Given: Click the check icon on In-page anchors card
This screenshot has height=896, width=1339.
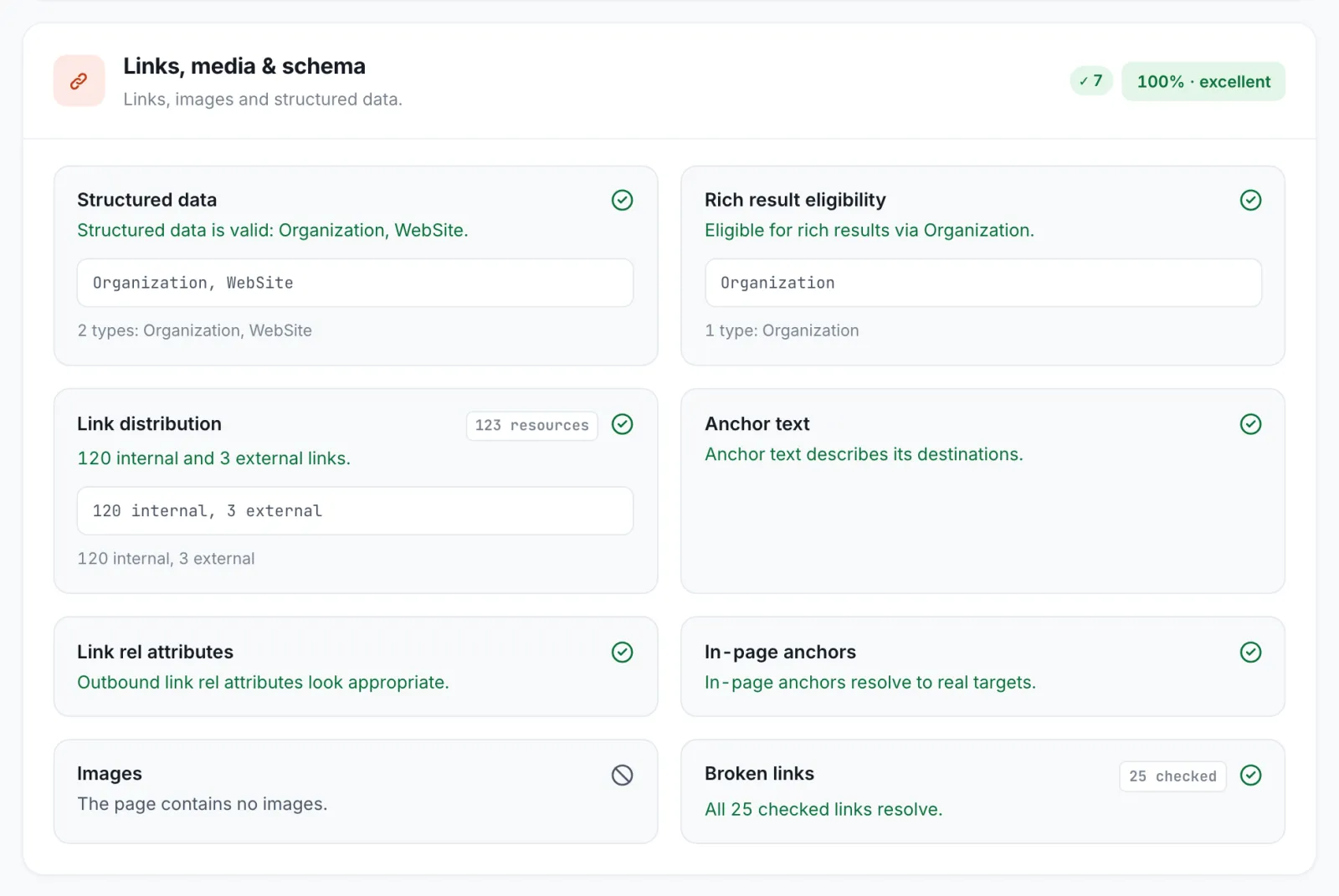Looking at the screenshot, I should pos(1250,653).
